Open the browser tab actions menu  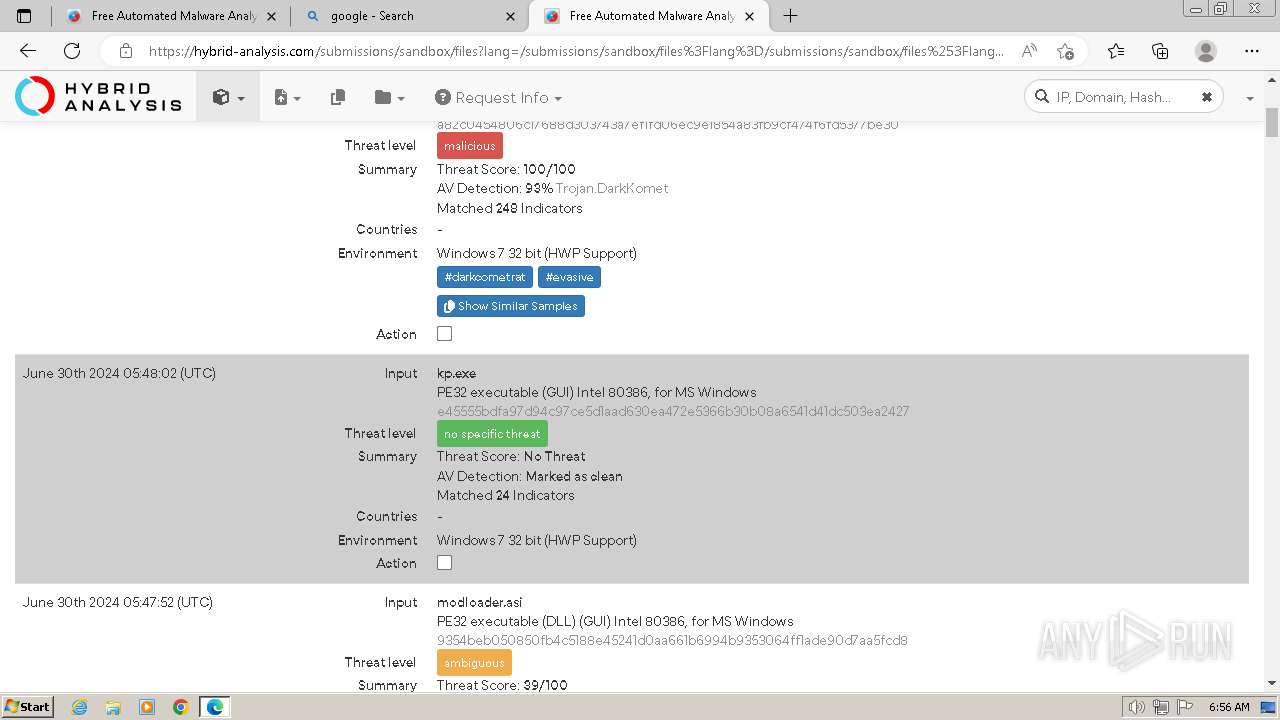click(24, 16)
